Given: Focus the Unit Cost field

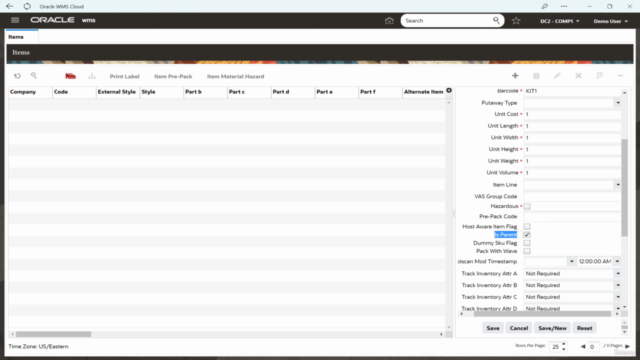Looking at the screenshot, I should pyautogui.click(x=572, y=114).
